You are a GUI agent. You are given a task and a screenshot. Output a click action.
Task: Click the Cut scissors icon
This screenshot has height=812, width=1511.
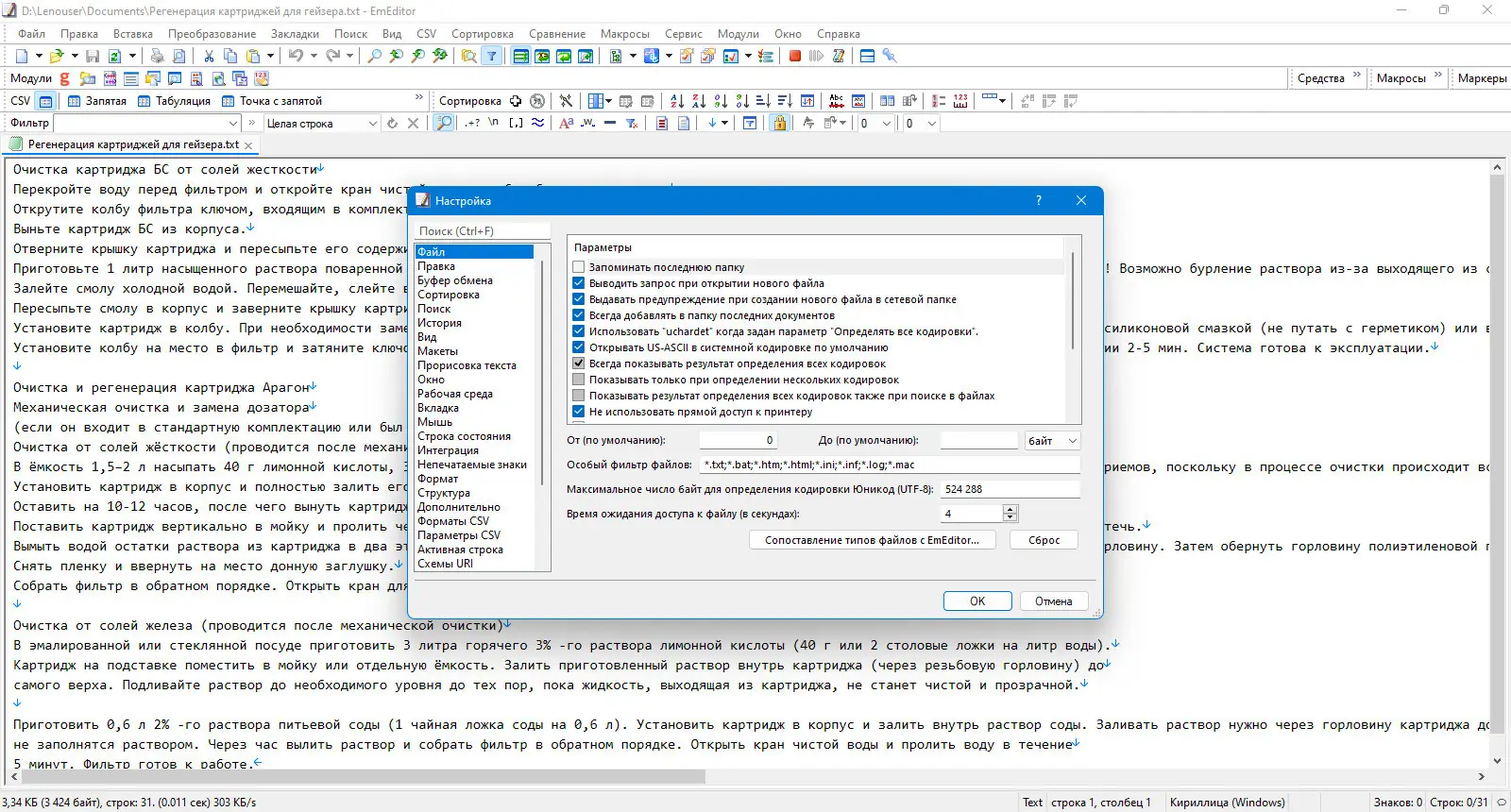tap(209, 57)
